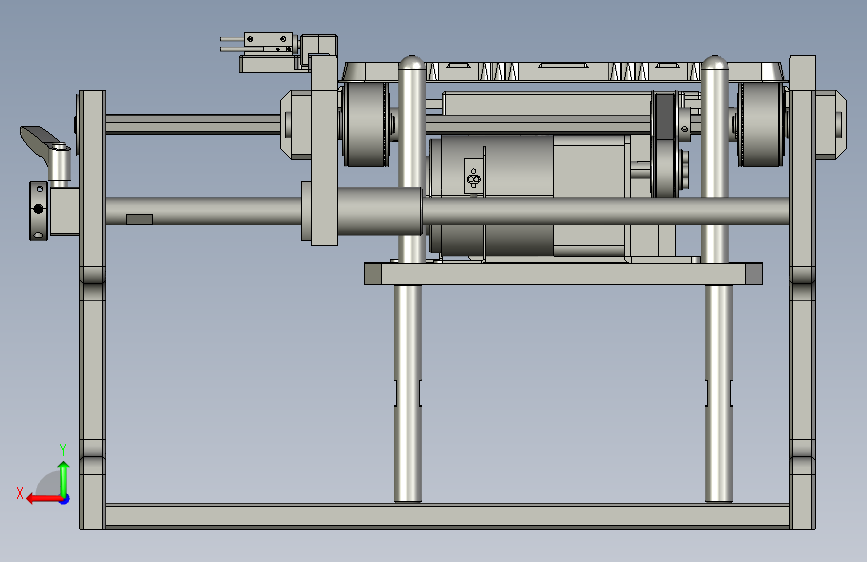The width and height of the screenshot is (867, 562).
Task: Select the ribbed top tray plate
Action: [564, 72]
